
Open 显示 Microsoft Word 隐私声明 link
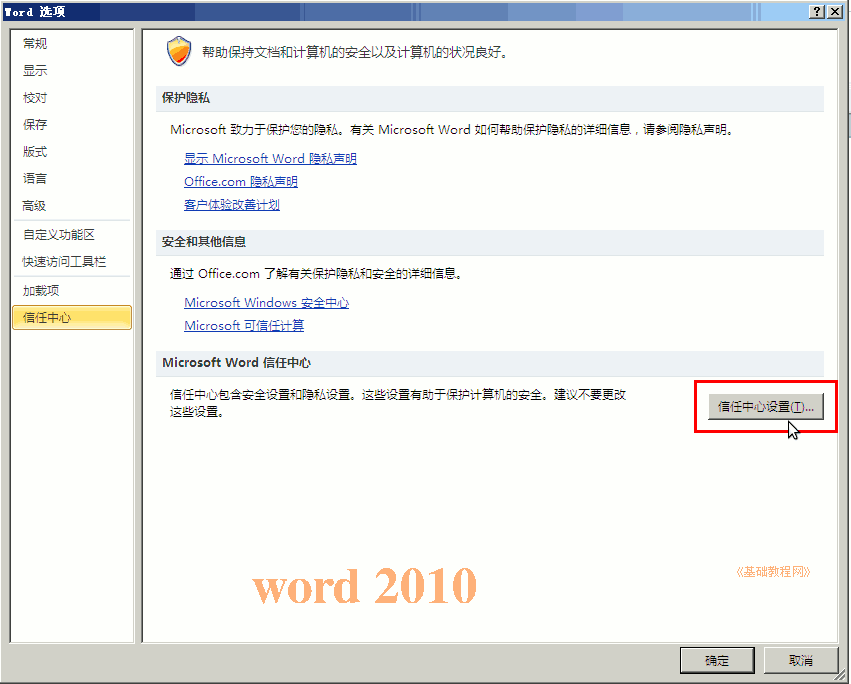(x=270, y=159)
